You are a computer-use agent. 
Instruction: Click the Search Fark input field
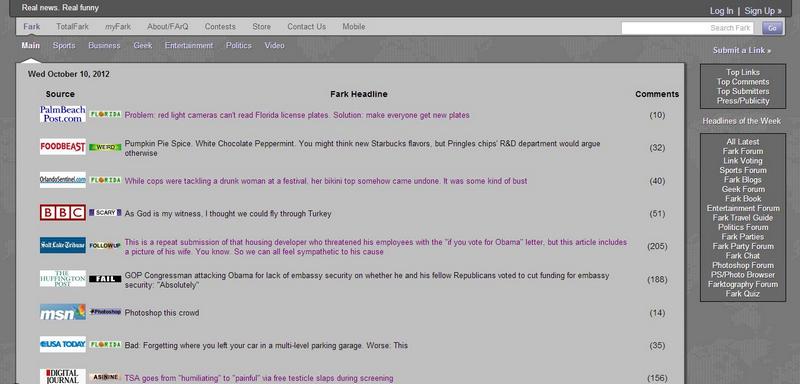[687, 28]
